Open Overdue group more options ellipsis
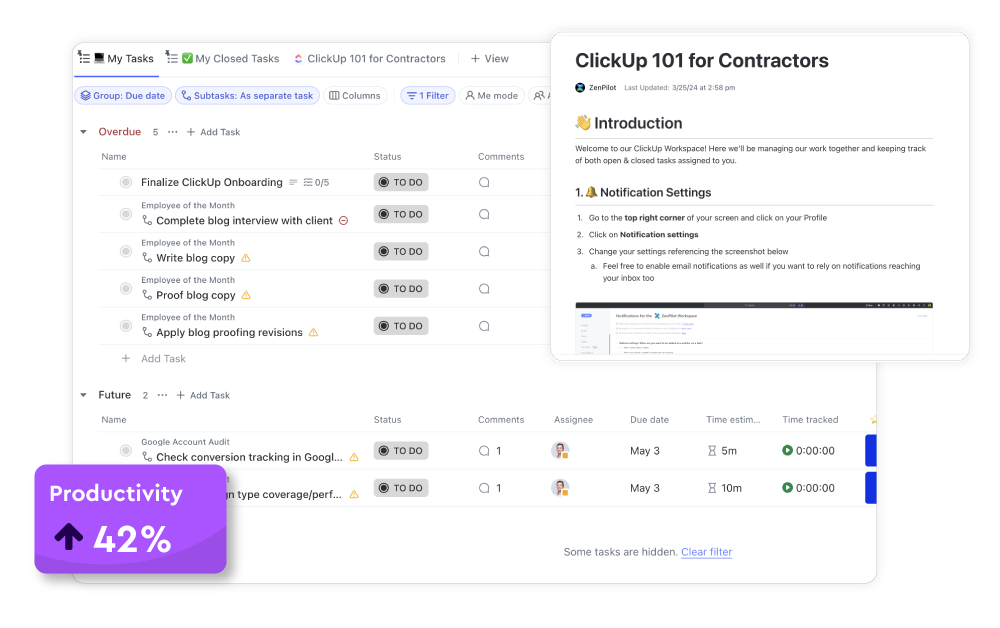 (x=172, y=132)
